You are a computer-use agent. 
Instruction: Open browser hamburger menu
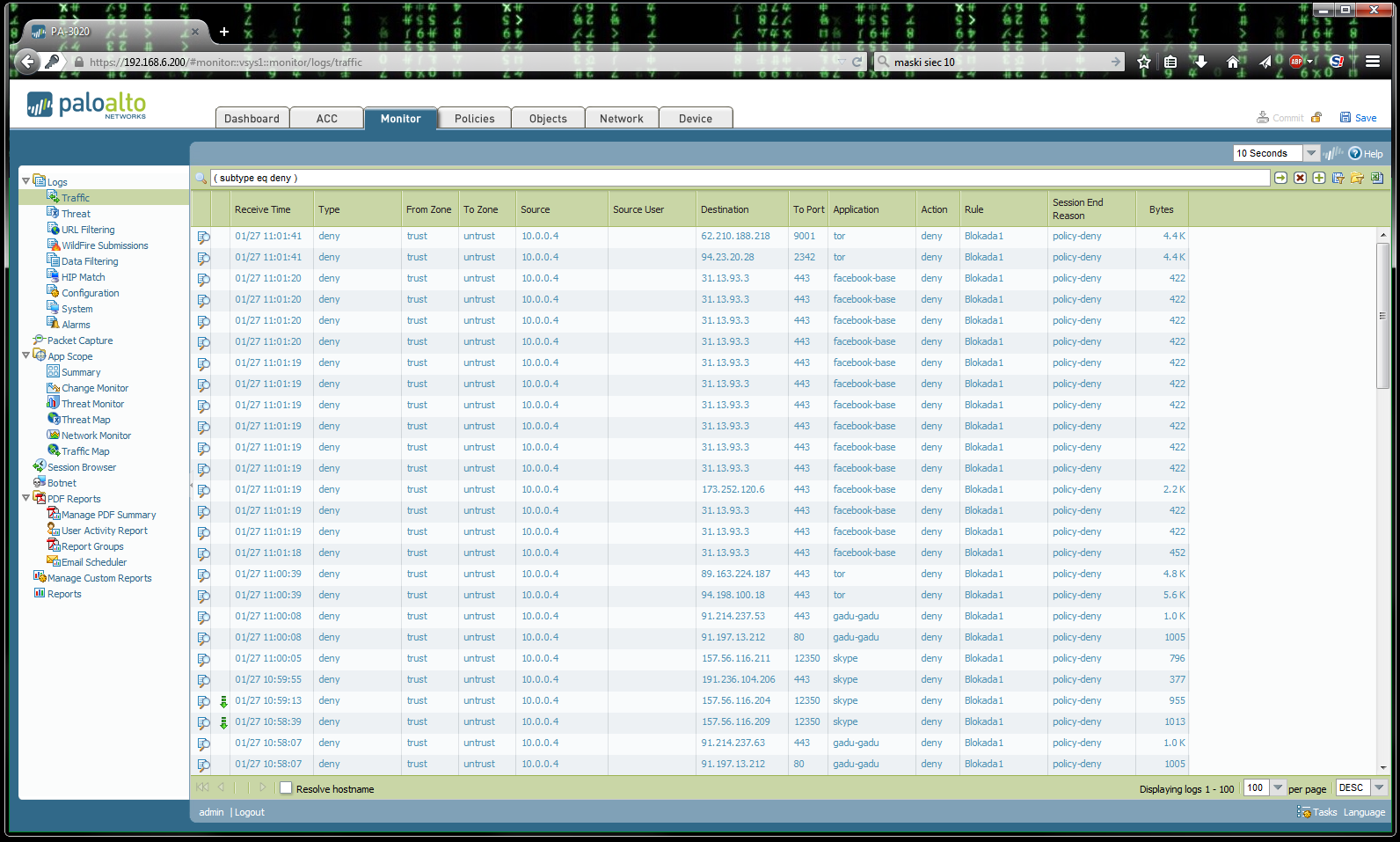pos(1372,62)
